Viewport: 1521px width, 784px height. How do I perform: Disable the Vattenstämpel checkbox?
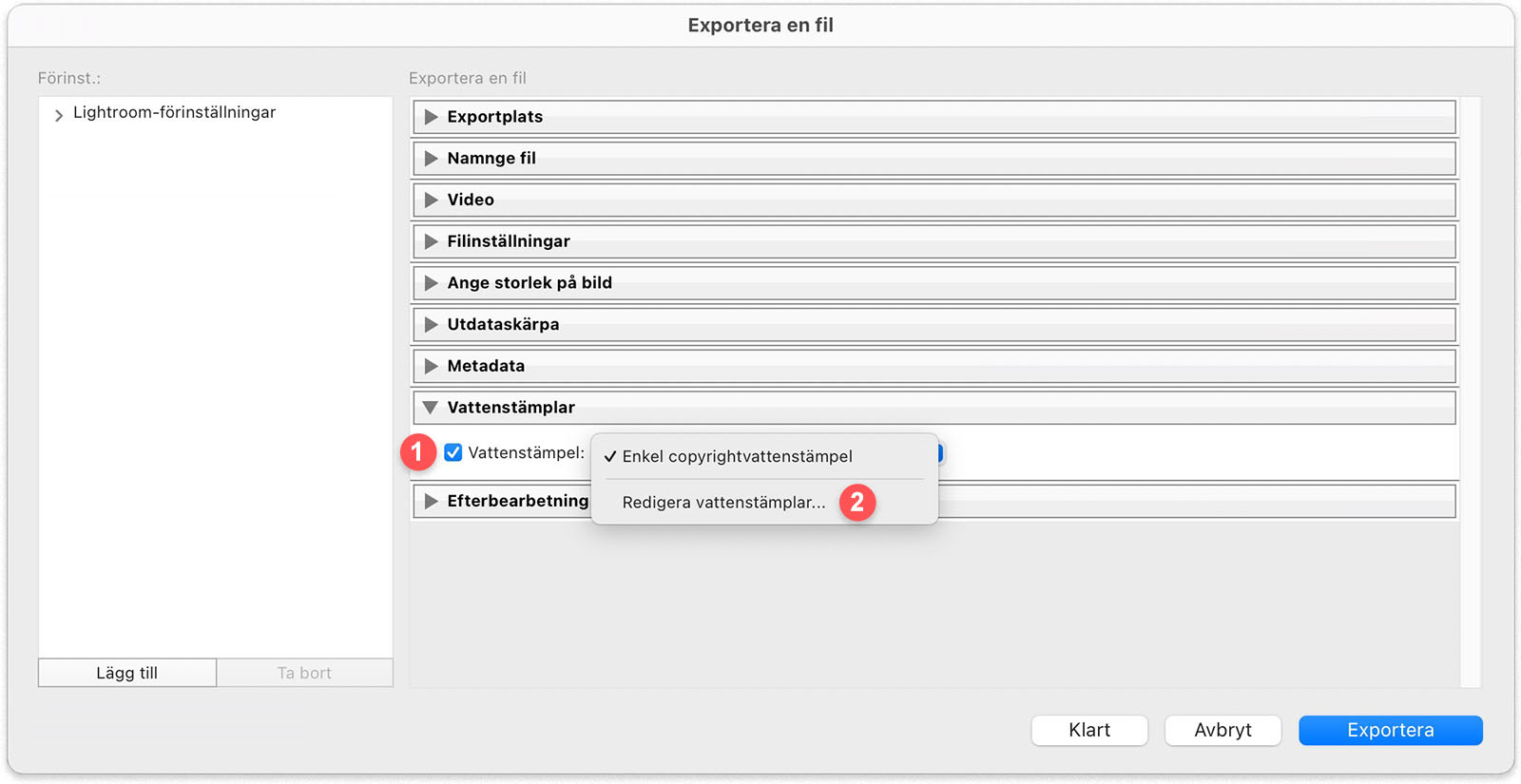pyautogui.click(x=452, y=453)
